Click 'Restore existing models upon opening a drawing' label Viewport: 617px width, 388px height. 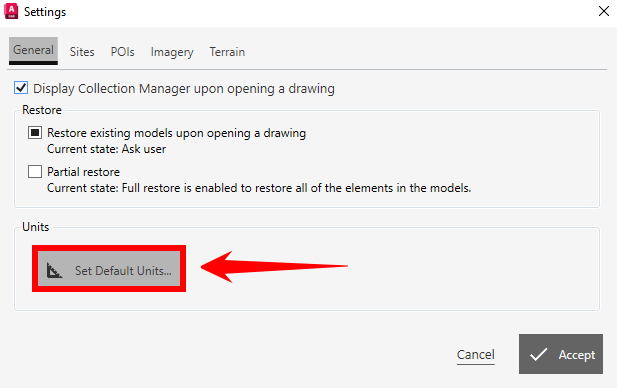pos(176,133)
